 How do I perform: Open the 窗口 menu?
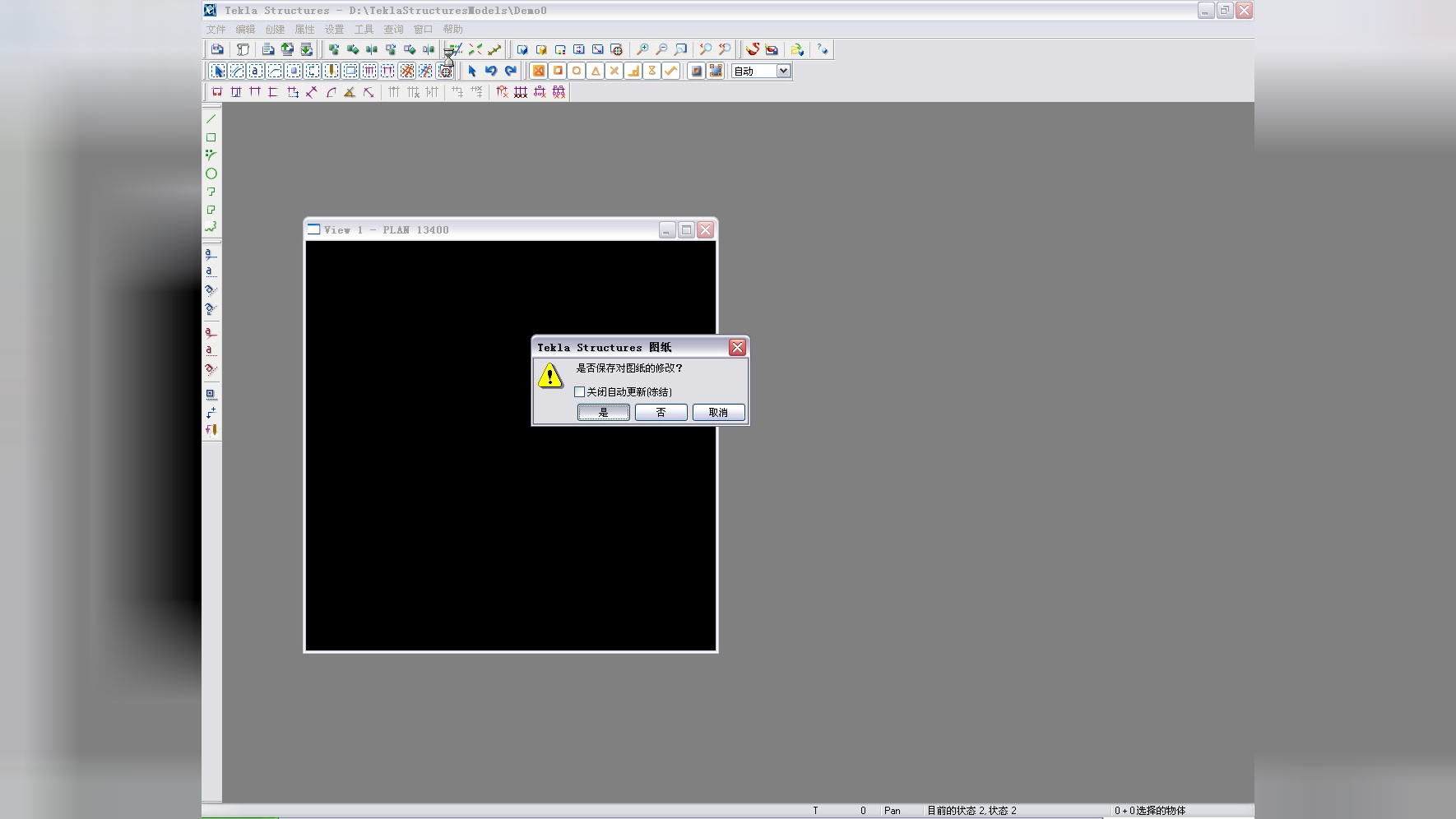point(423,29)
